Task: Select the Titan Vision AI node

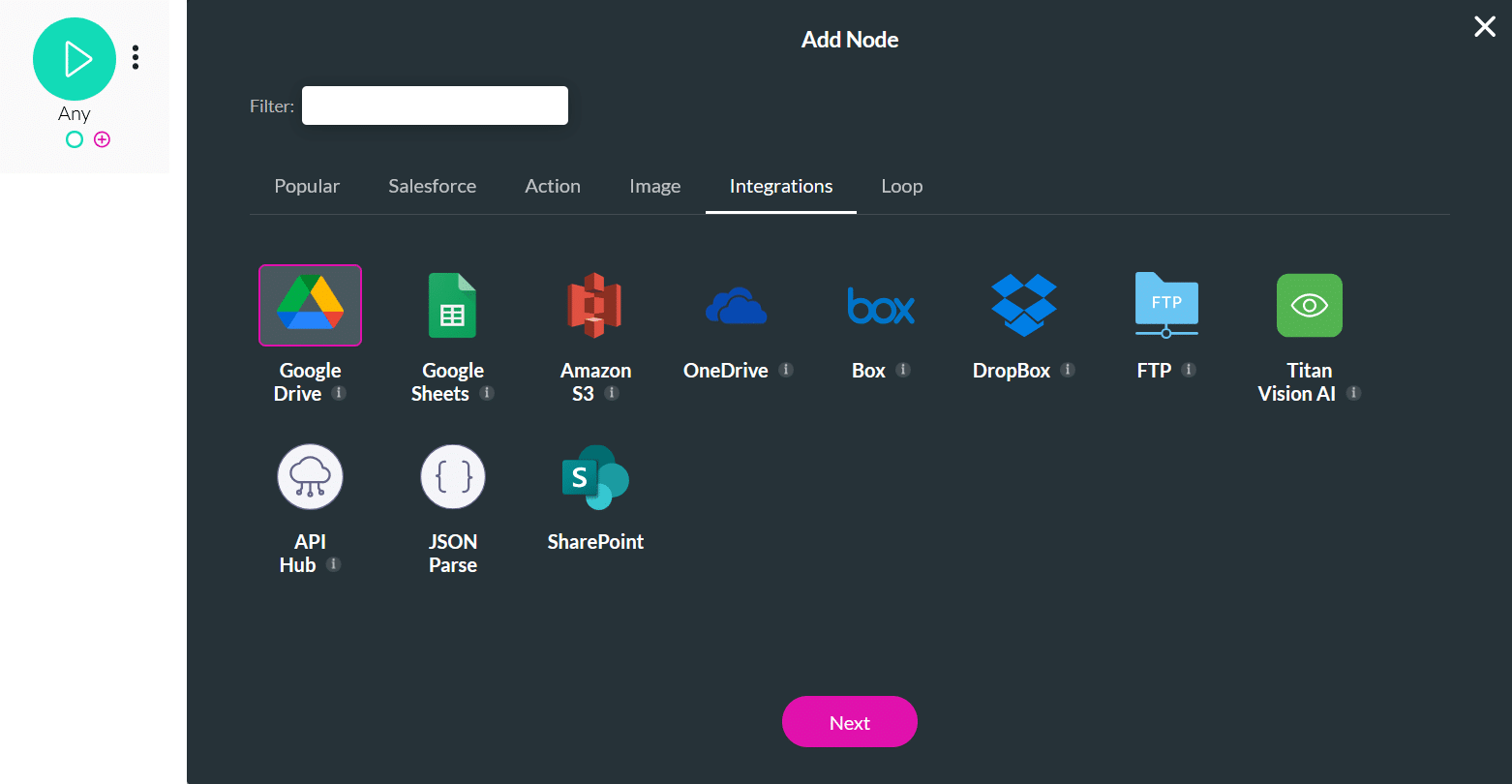Action: (1309, 305)
